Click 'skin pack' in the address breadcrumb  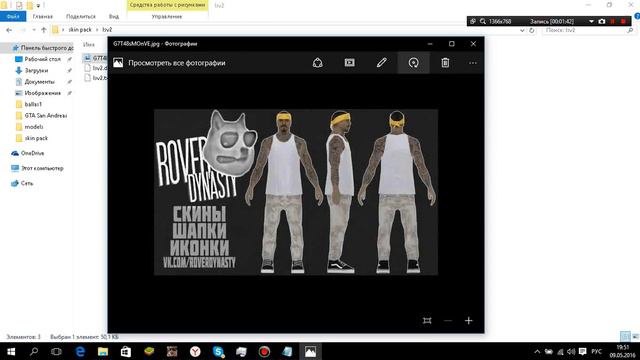coord(80,30)
